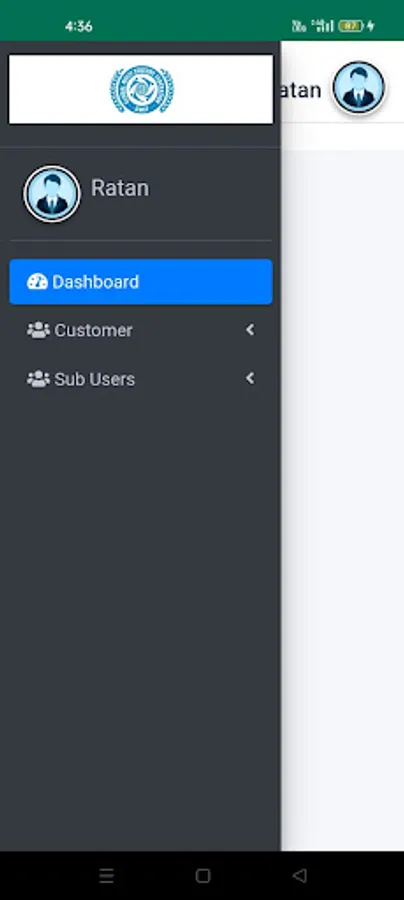
Task: Open the Dashboard menu item
Action: click(x=141, y=281)
